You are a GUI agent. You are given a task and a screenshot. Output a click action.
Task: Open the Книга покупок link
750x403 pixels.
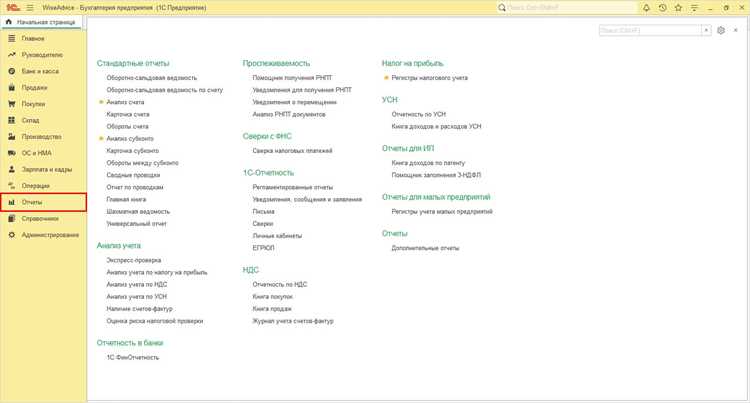click(273, 296)
